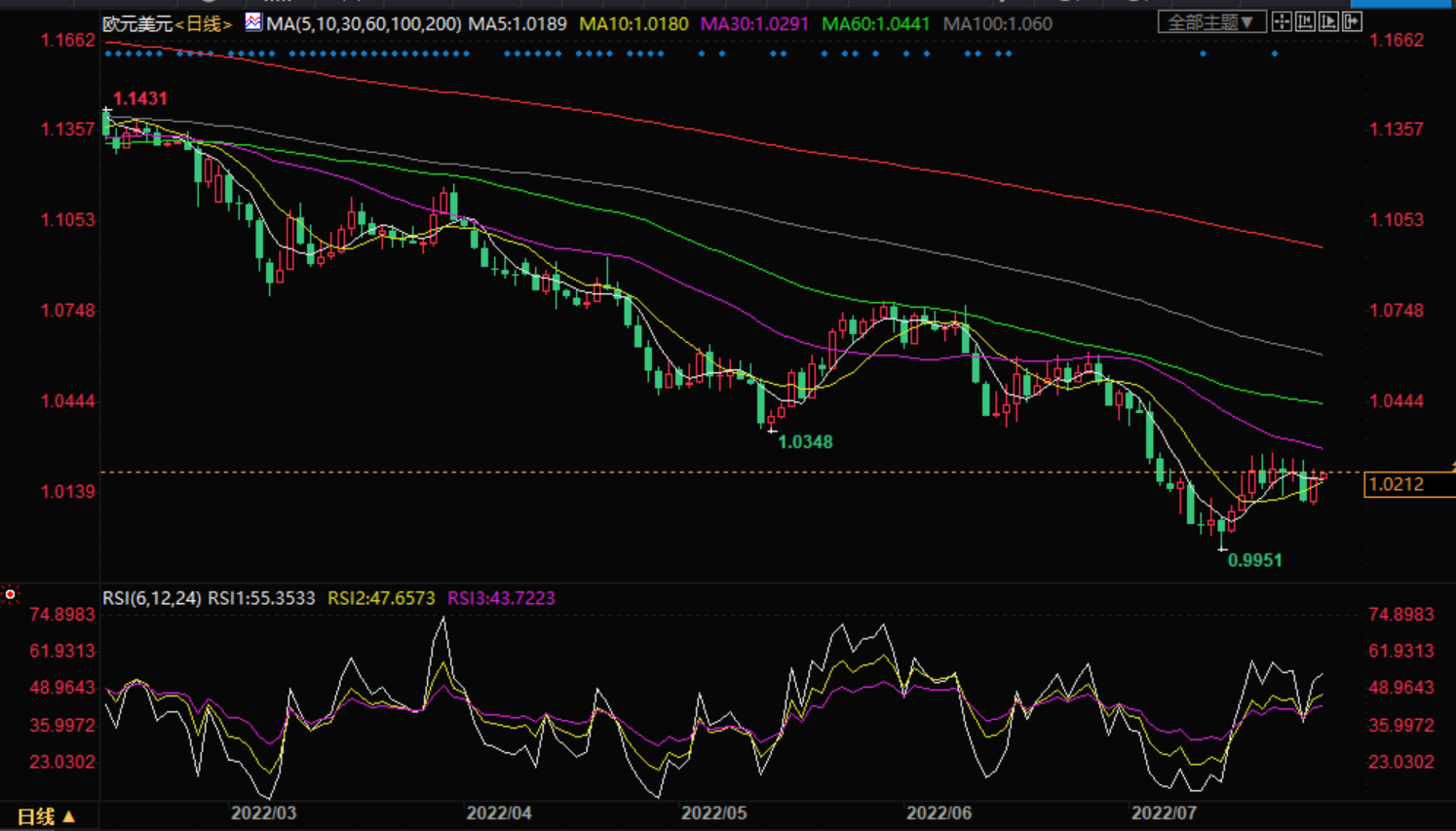Click the 0.9951 low price marker
This screenshot has height=831, width=1456.
(x=1254, y=560)
